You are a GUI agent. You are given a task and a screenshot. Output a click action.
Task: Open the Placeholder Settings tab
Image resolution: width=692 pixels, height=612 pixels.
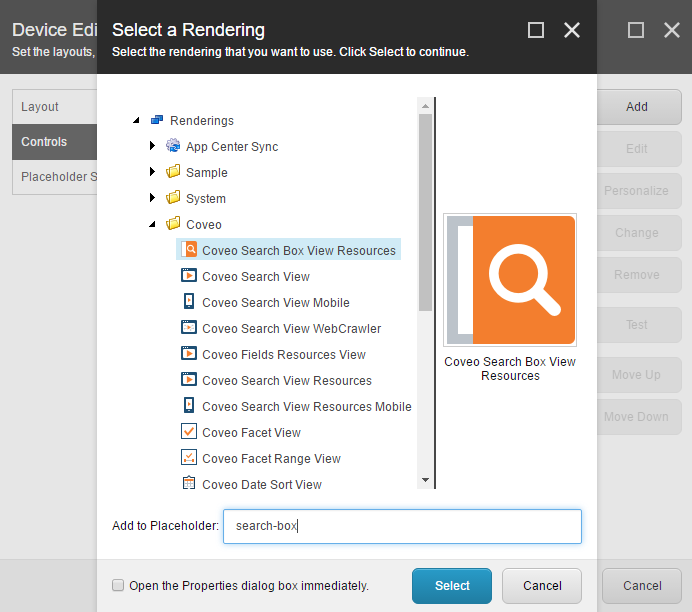tap(55, 177)
